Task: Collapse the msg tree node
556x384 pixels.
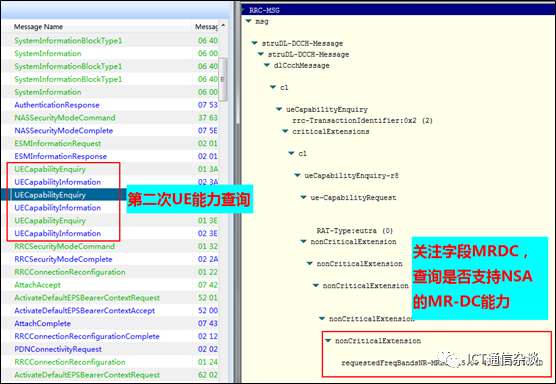Action: pos(249,21)
